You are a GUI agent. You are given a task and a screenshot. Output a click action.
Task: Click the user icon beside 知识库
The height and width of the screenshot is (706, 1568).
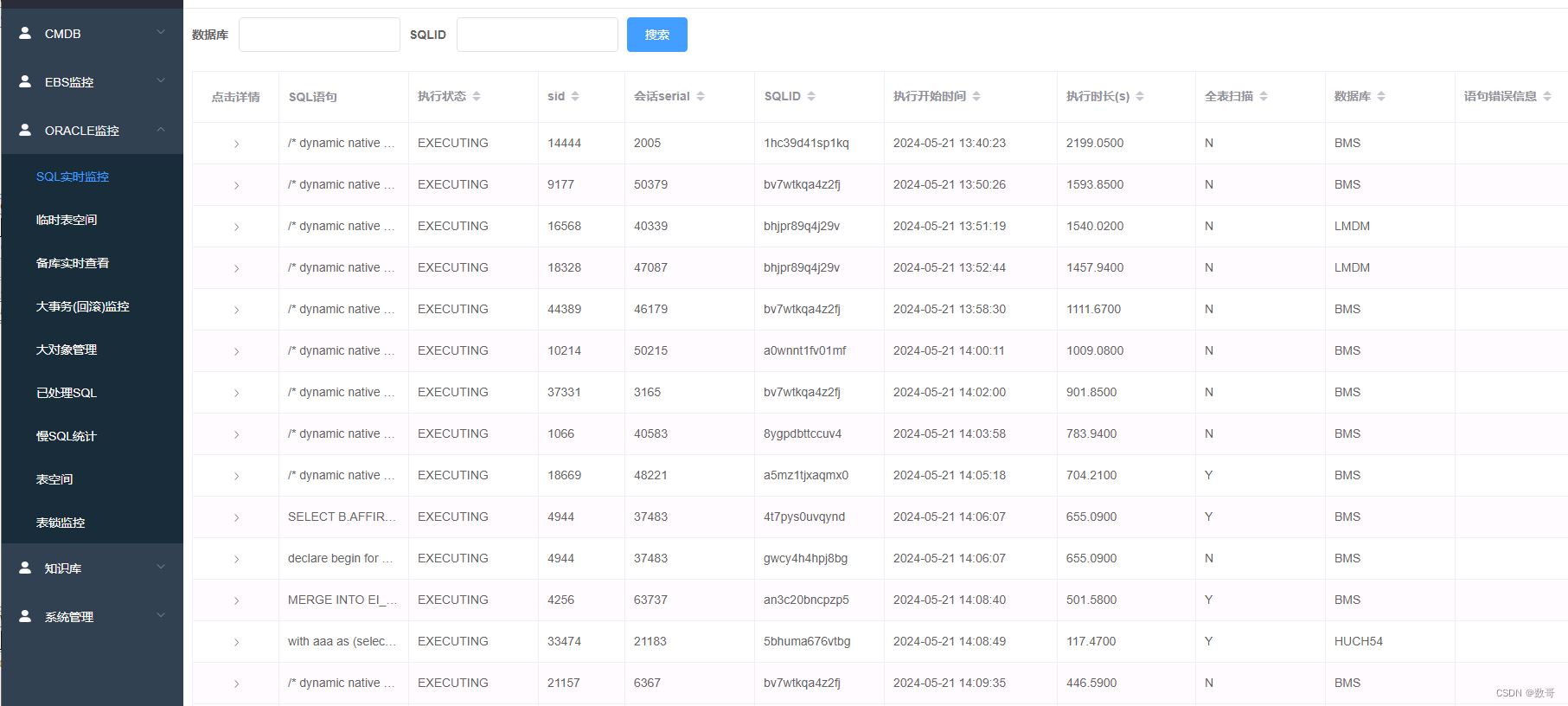(25, 568)
